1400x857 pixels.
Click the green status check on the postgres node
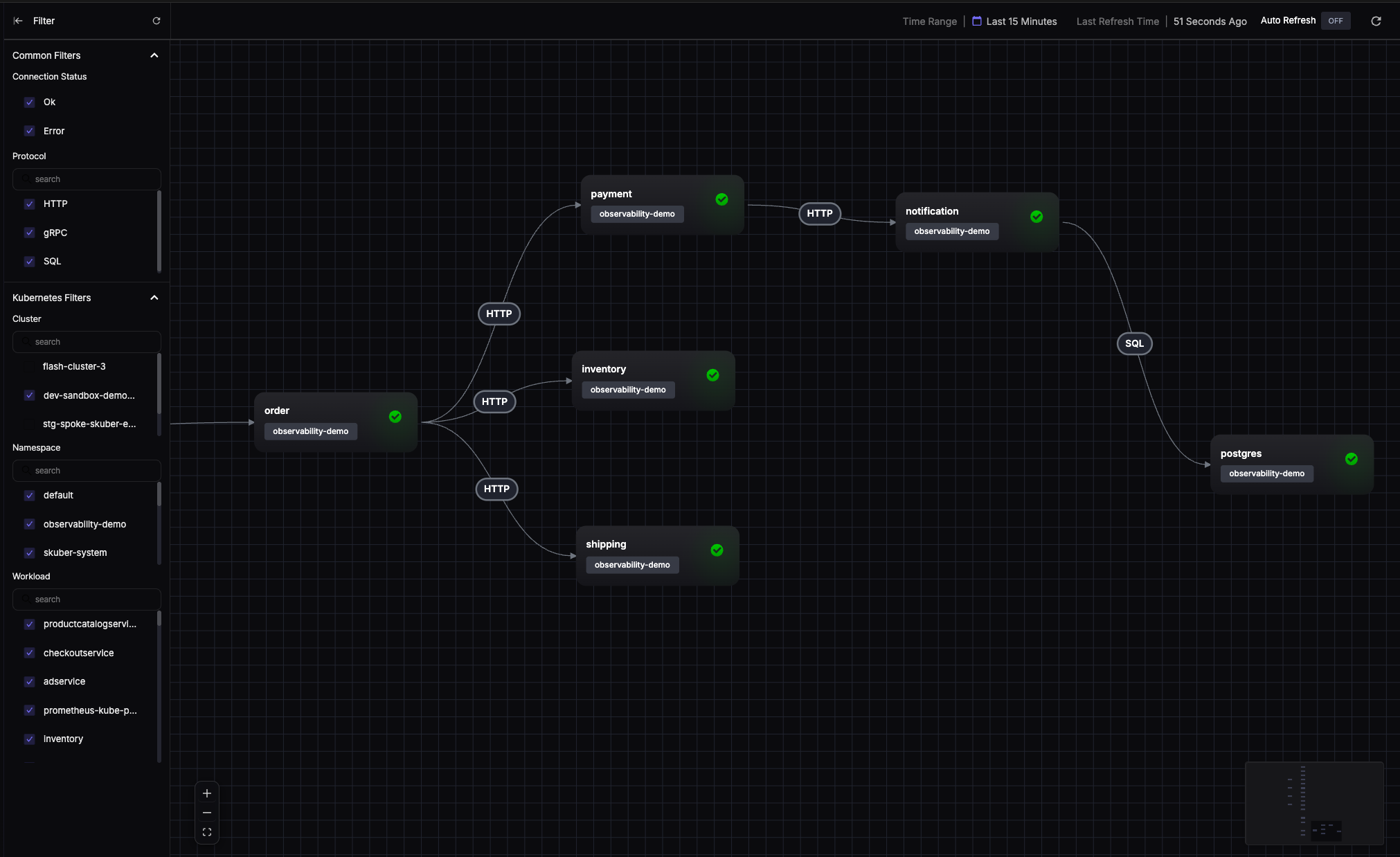(1351, 458)
